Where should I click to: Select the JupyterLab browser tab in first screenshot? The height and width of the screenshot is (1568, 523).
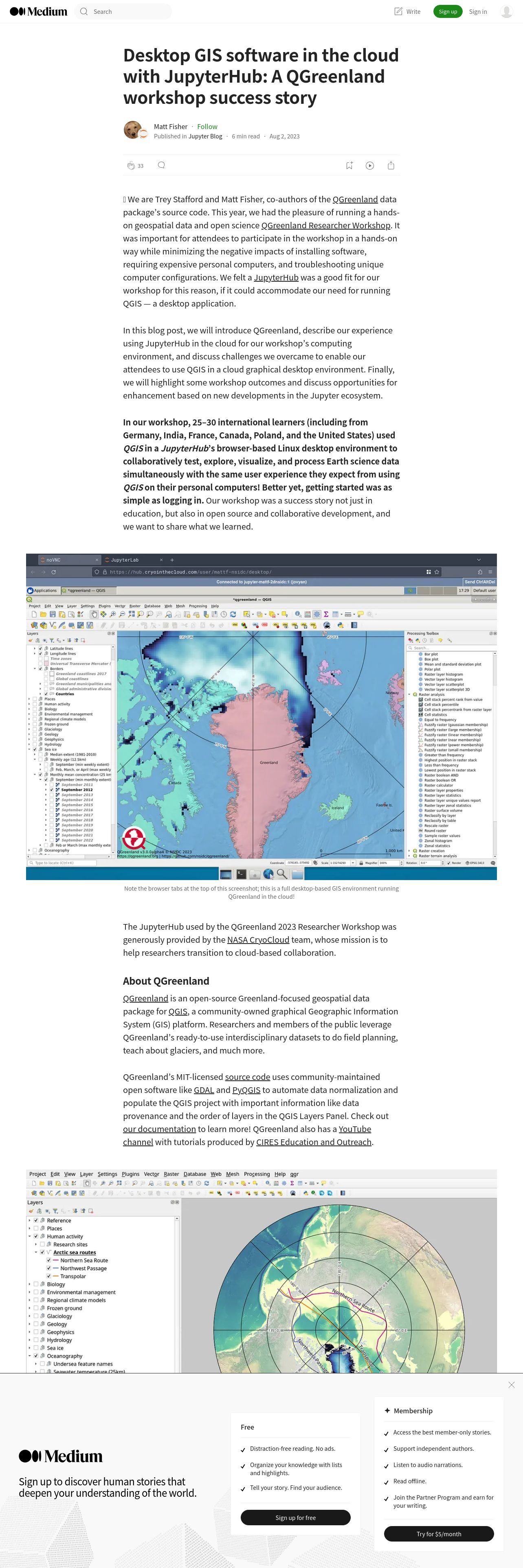134,559
